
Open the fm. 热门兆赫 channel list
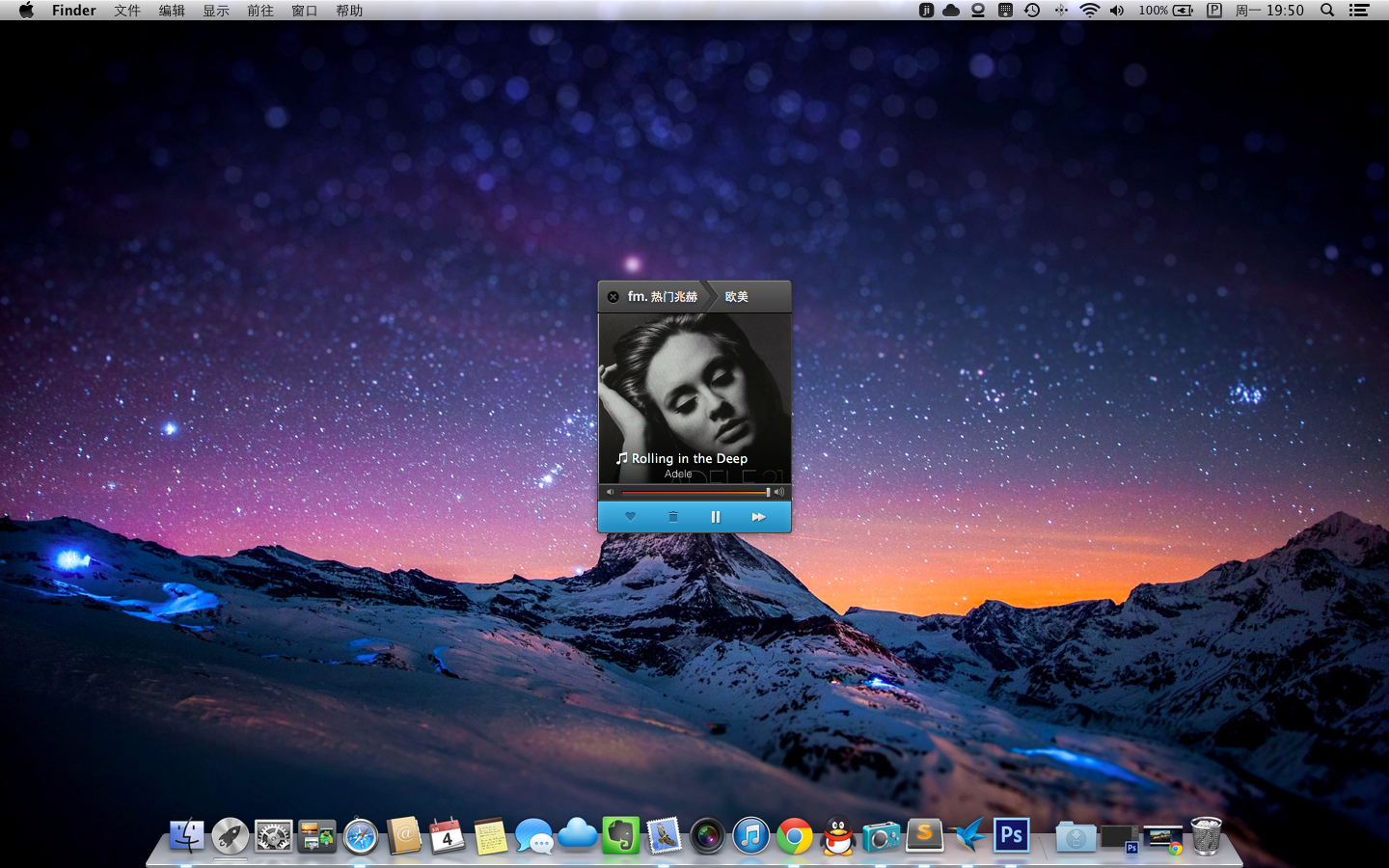pos(662,296)
